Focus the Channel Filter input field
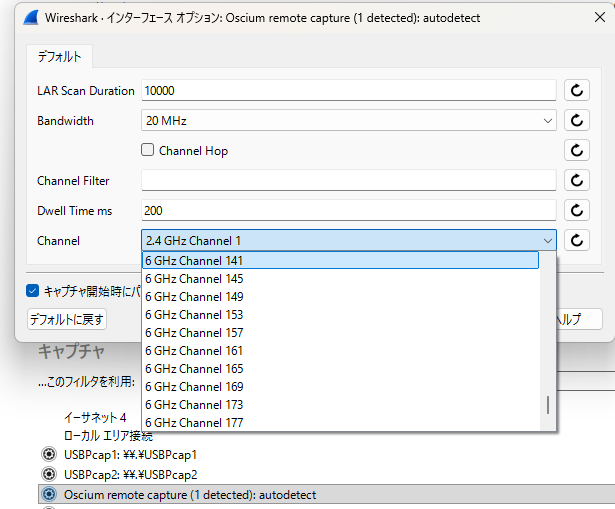 coord(349,180)
